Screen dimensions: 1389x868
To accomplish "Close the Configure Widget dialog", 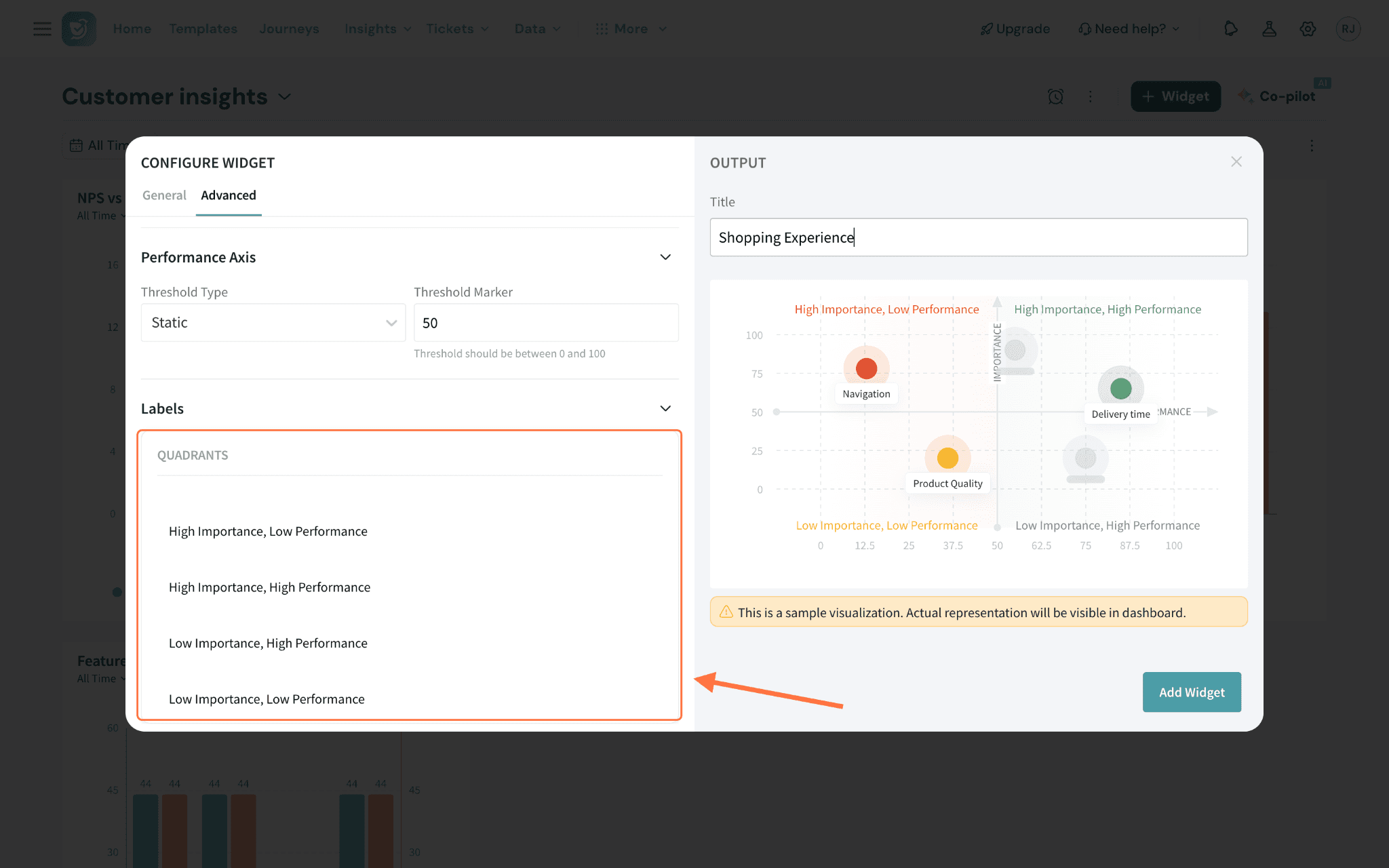I will (x=1236, y=161).
